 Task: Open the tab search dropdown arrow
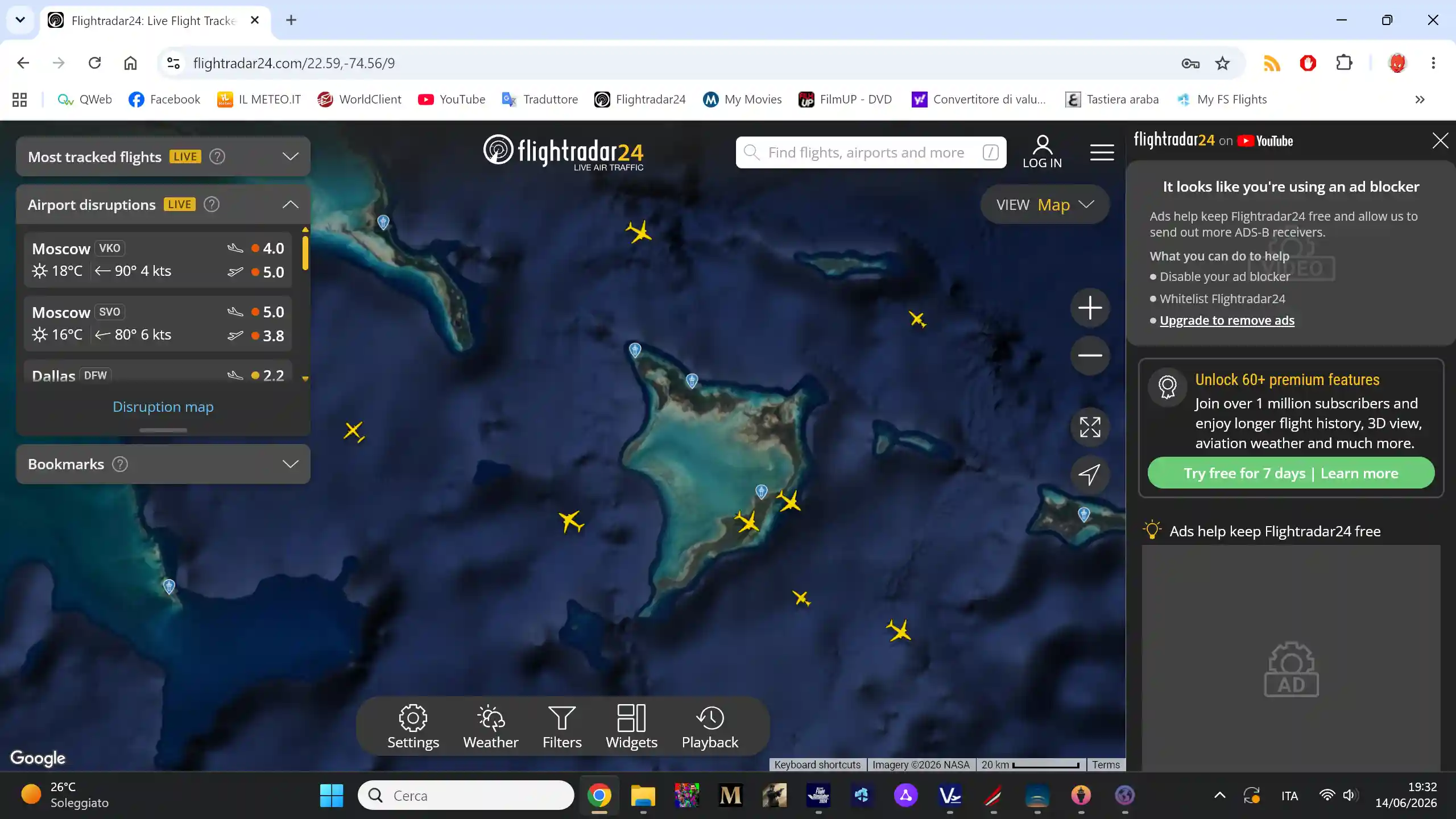coord(20,20)
